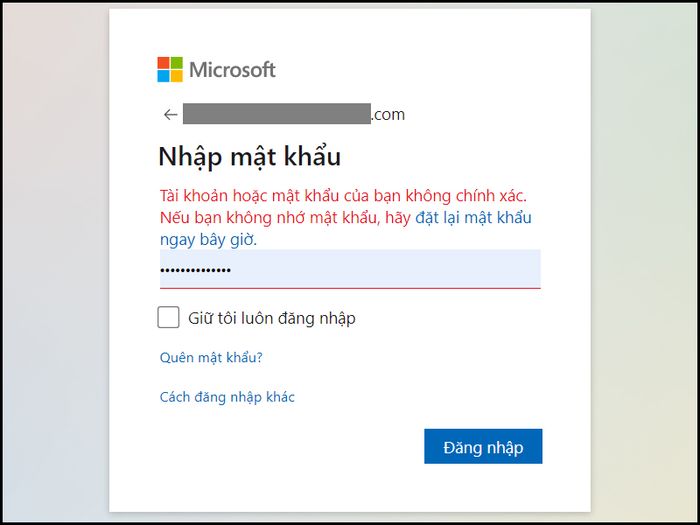Click the Nhập mật khẩu heading
This screenshot has height=525, width=700.
click(x=250, y=157)
